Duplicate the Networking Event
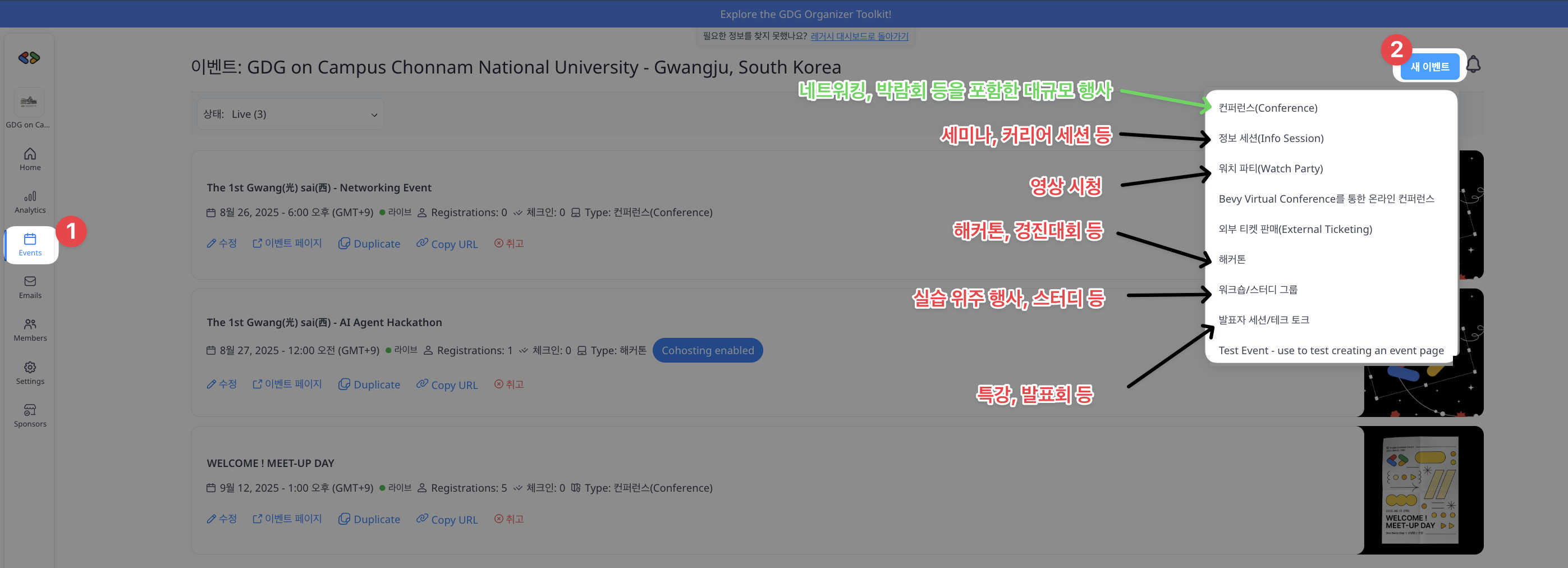 click(x=369, y=244)
